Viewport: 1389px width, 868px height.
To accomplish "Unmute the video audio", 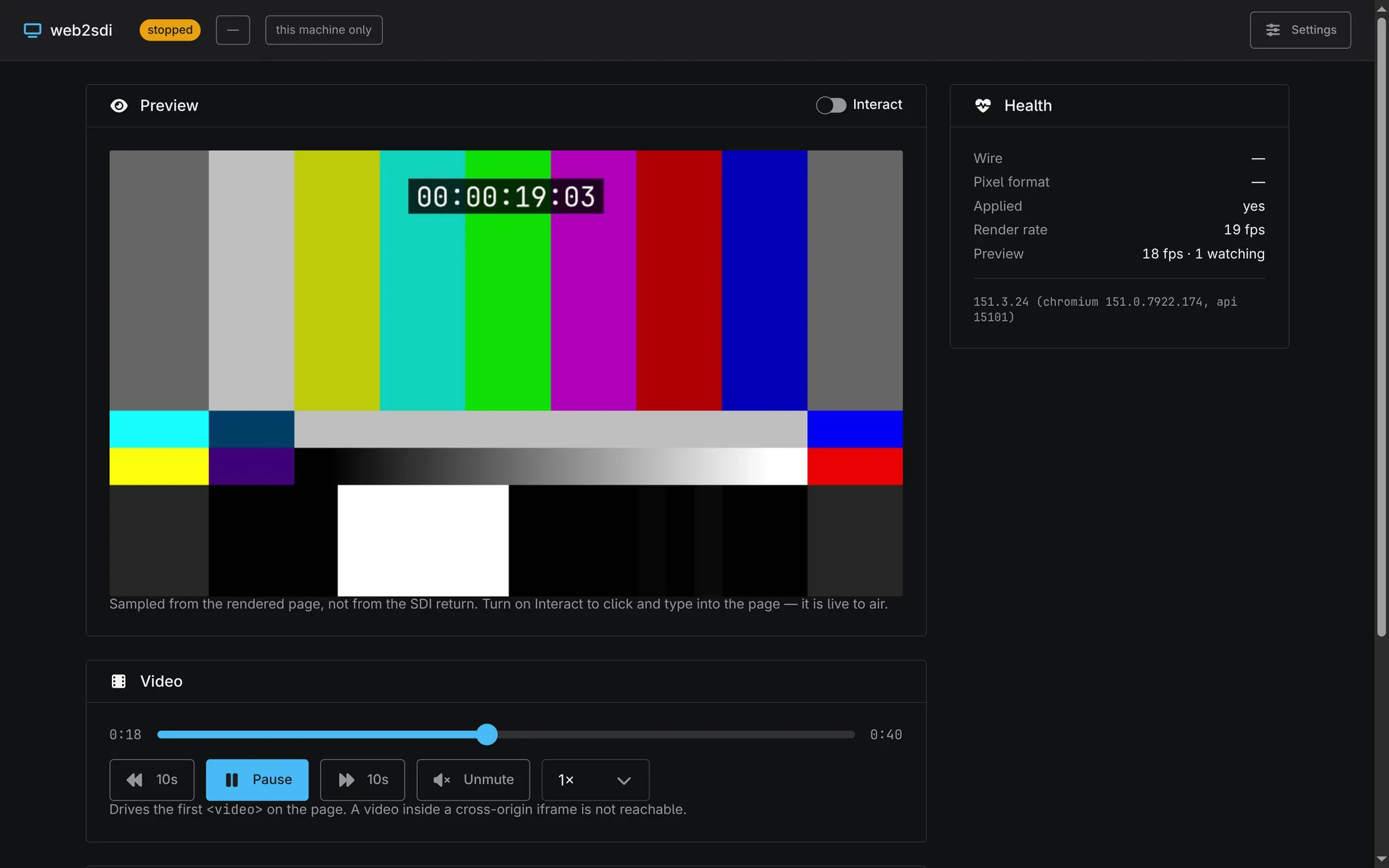I will click(x=473, y=780).
